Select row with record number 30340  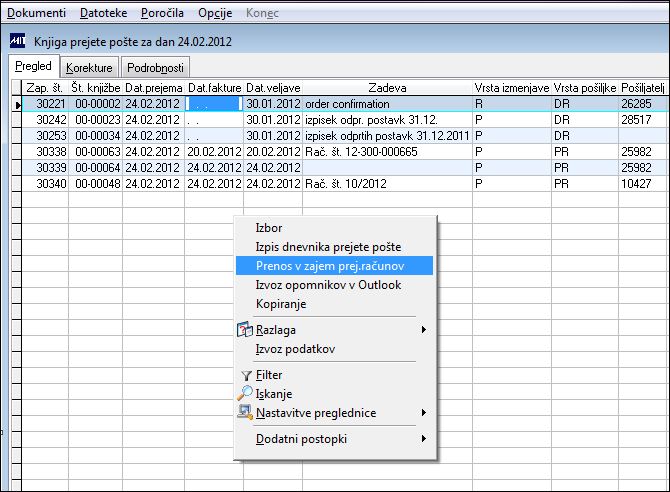point(344,184)
